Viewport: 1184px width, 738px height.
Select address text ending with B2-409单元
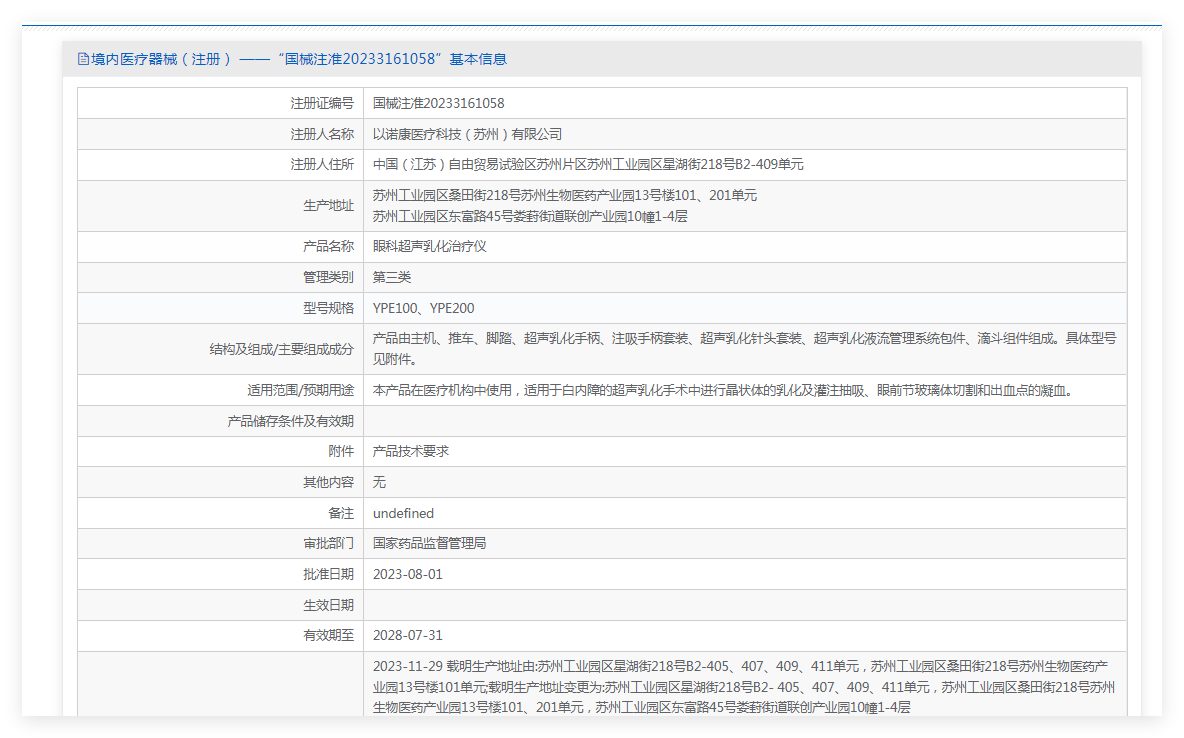pos(588,165)
